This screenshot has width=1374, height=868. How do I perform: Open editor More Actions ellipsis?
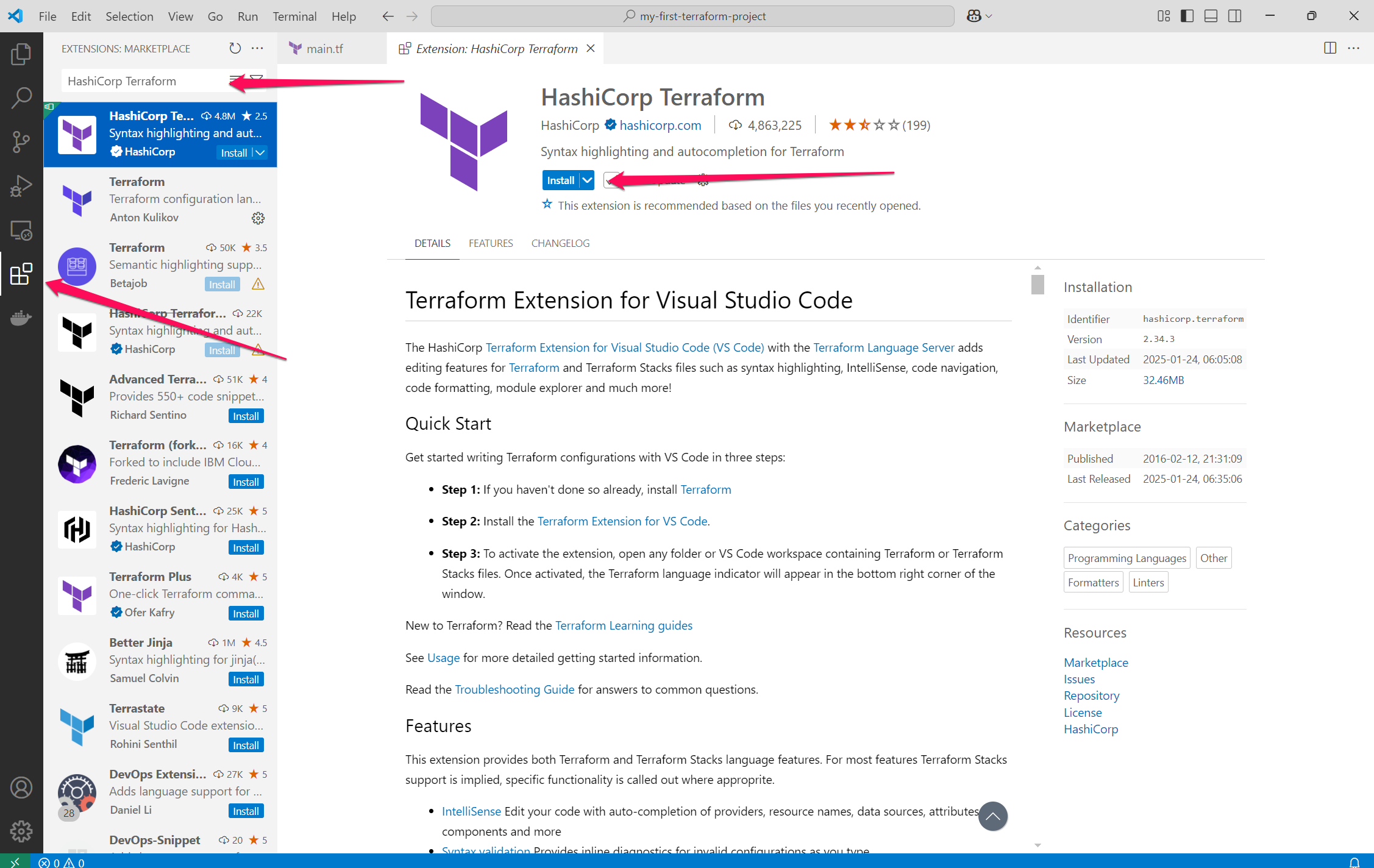click(x=1354, y=48)
